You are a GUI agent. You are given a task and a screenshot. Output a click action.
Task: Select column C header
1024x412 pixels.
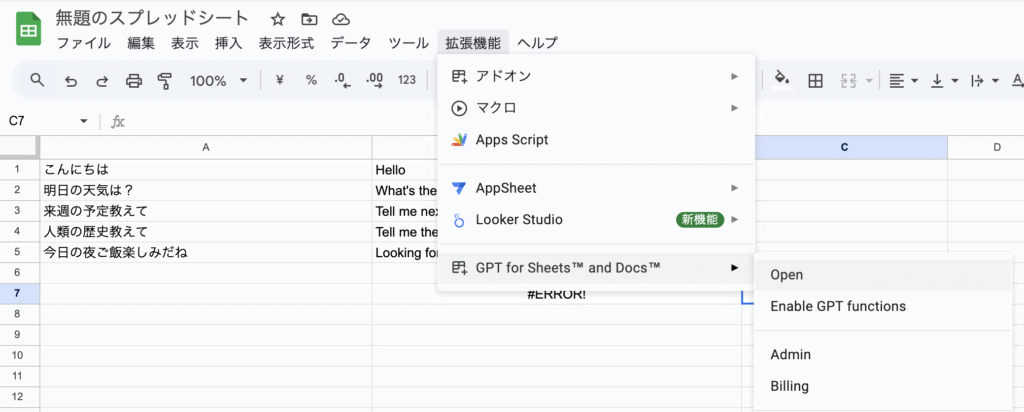point(844,148)
